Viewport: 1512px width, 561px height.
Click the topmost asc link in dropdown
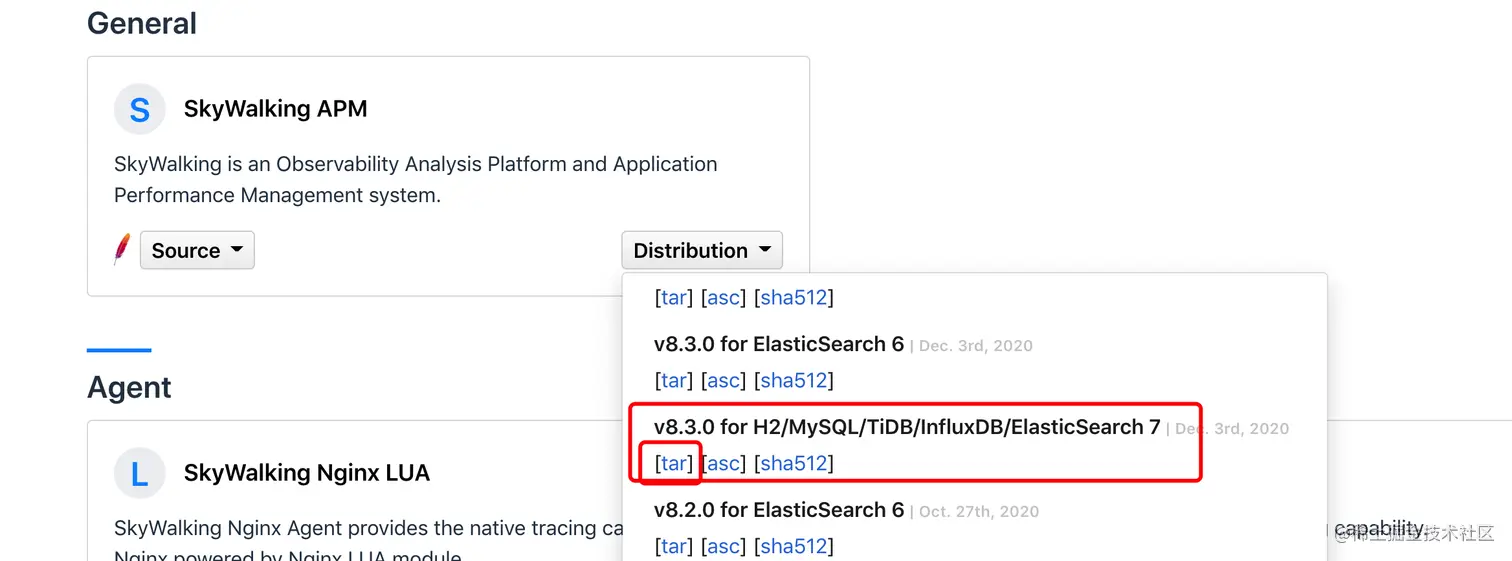pyautogui.click(x=724, y=297)
